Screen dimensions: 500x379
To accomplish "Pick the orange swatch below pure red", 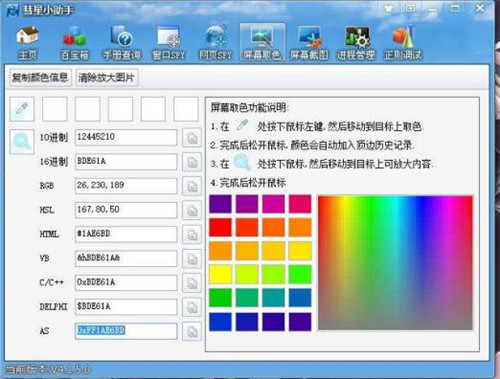I will point(220,251).
